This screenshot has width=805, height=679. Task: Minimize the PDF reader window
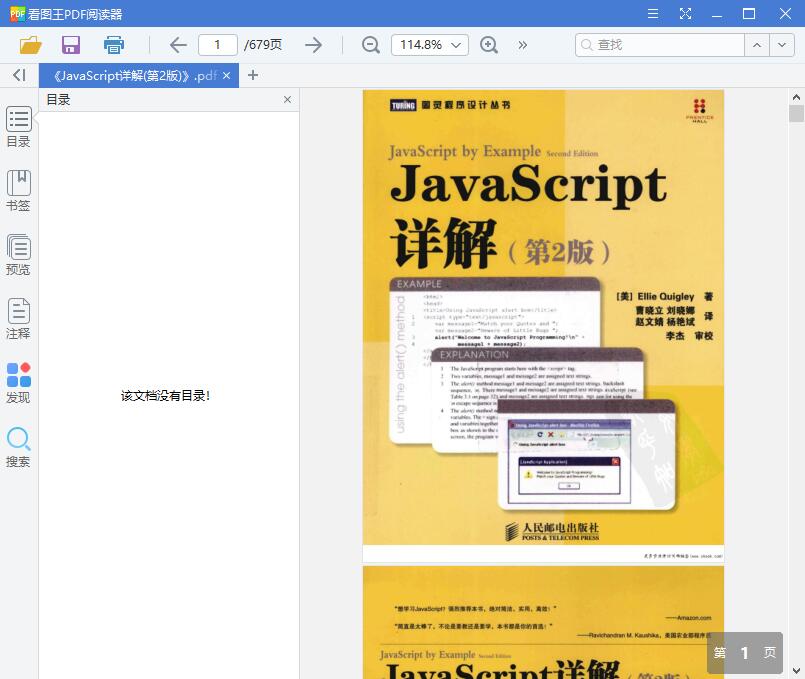click(717, 14)
